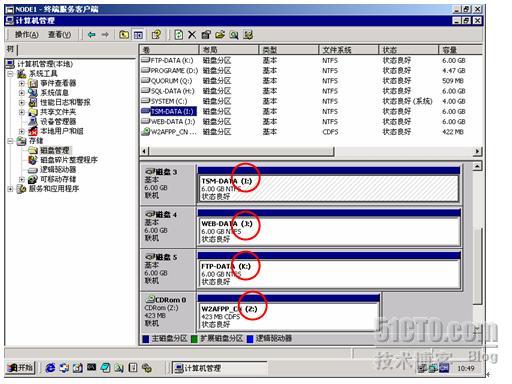Click the Refresh icon in the toolbar

[x=178, y=34]
